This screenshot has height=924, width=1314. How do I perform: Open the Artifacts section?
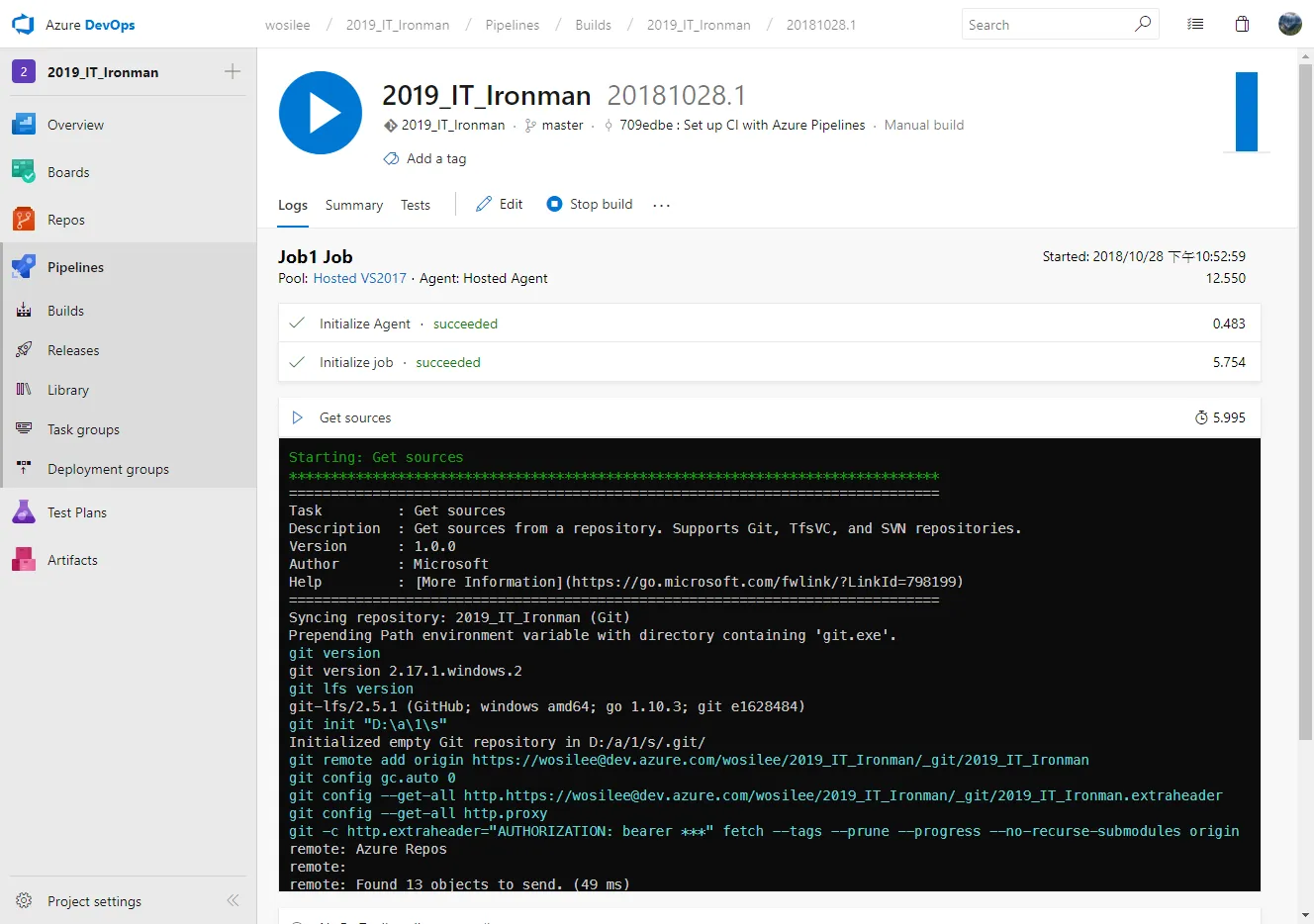point(71,559)
